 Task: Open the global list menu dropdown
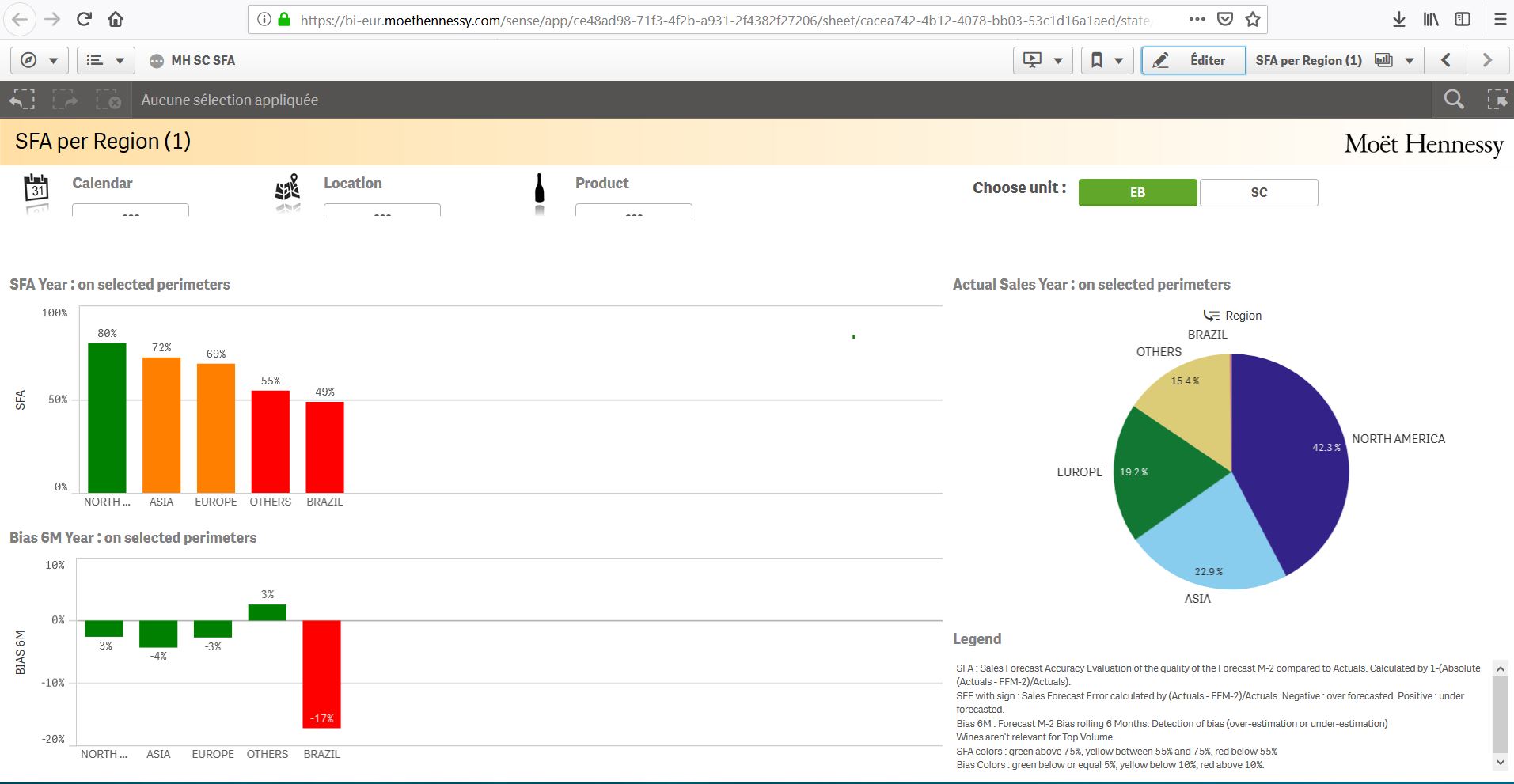105,60
